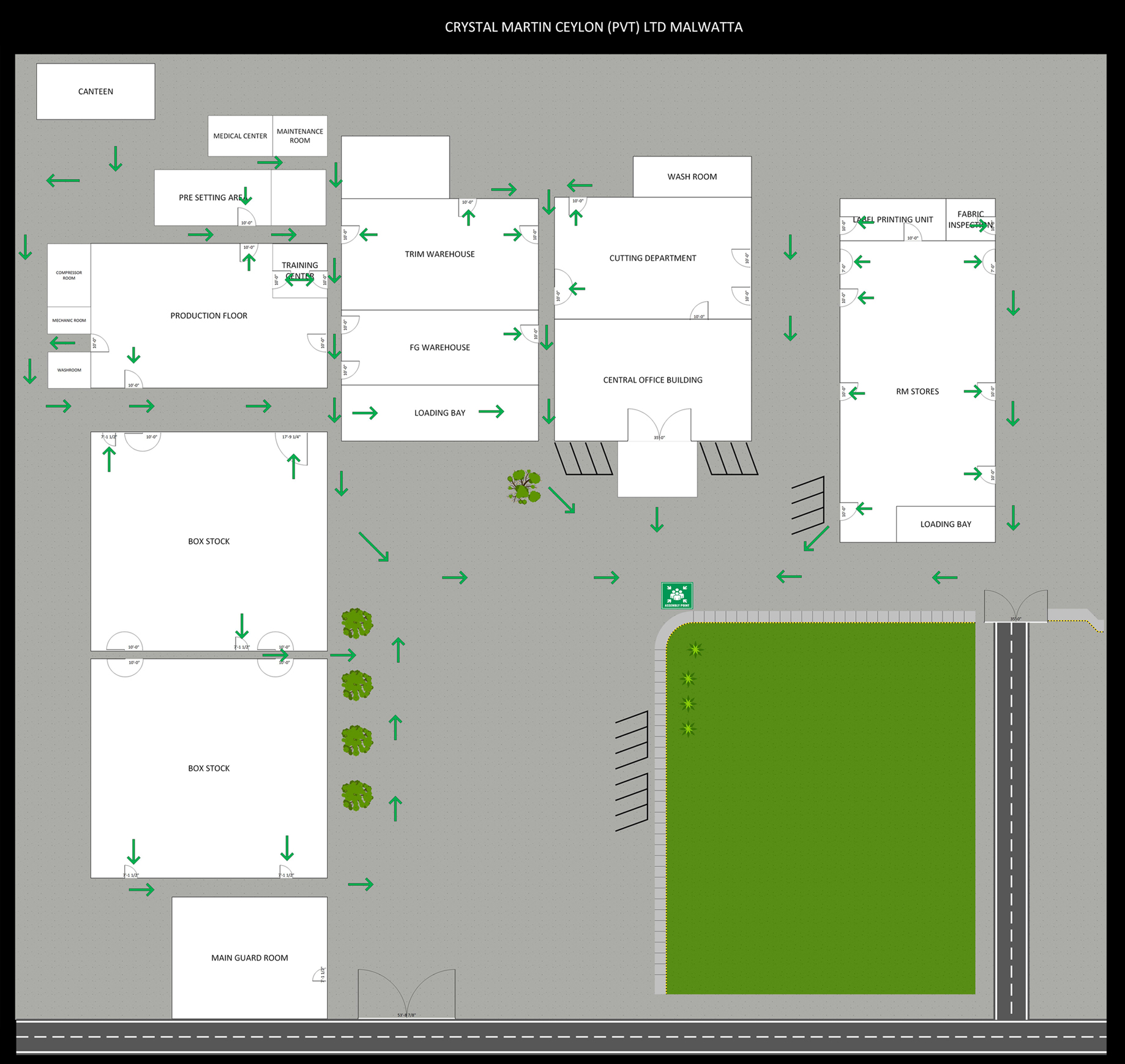Click the Central Office Building double entrance door

(659, 424)
